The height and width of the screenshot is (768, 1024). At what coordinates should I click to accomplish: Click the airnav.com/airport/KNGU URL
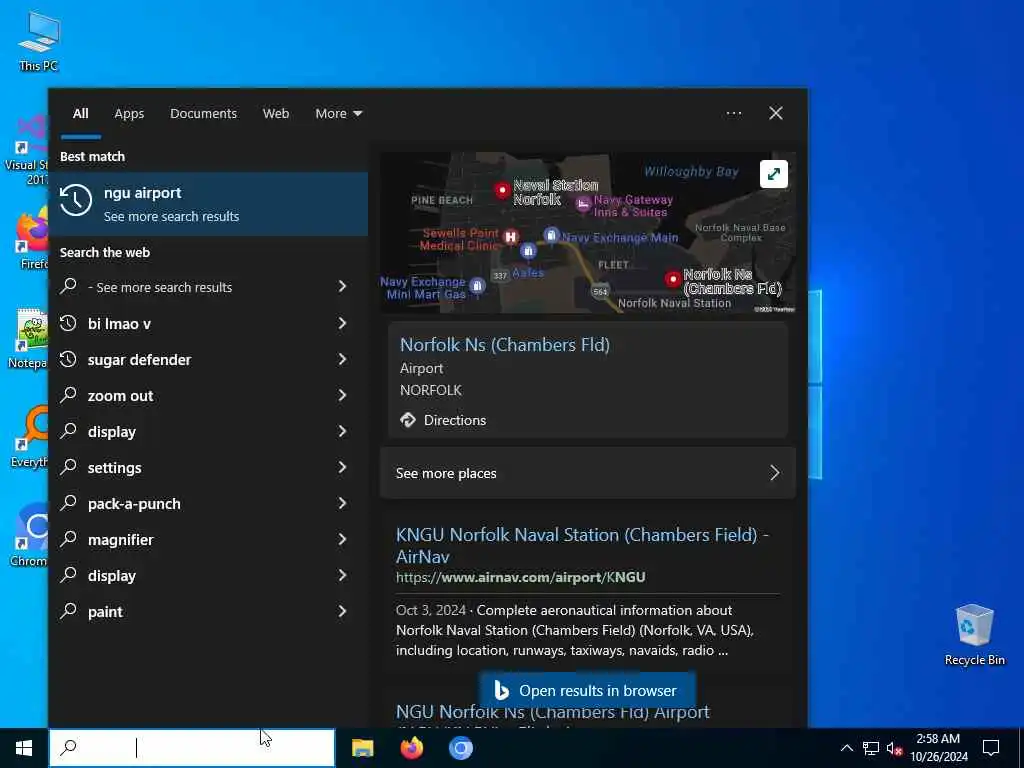point(520,577)
